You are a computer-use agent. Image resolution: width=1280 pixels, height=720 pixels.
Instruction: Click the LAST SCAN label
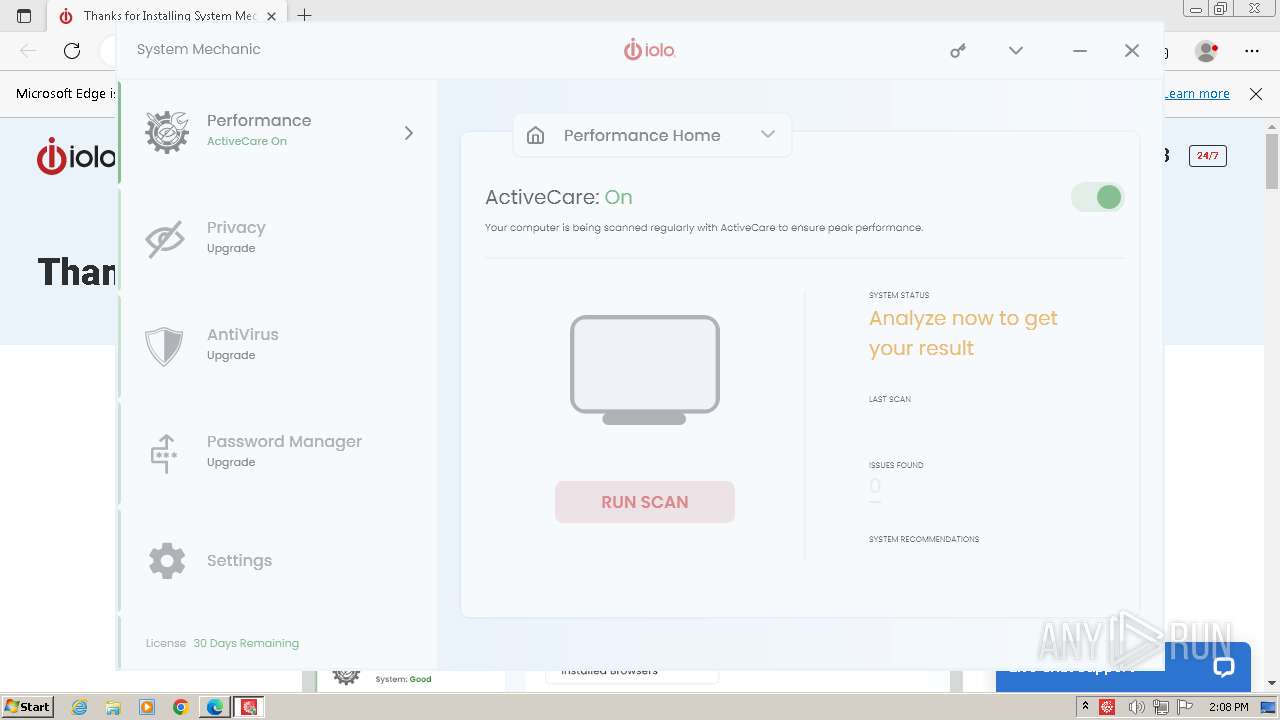point(890,399)
